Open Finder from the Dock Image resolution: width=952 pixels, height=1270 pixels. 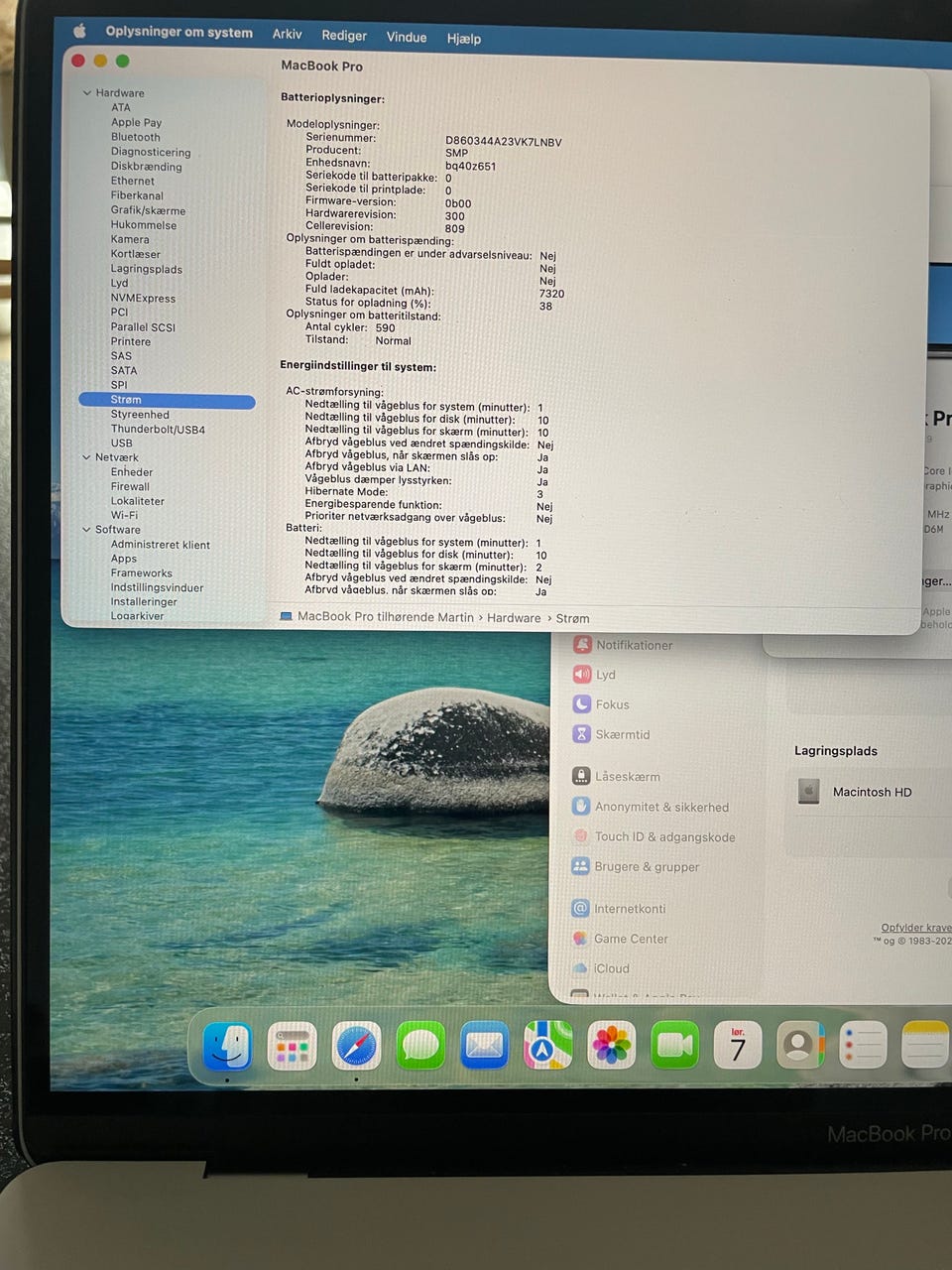tap(228, 1046)
